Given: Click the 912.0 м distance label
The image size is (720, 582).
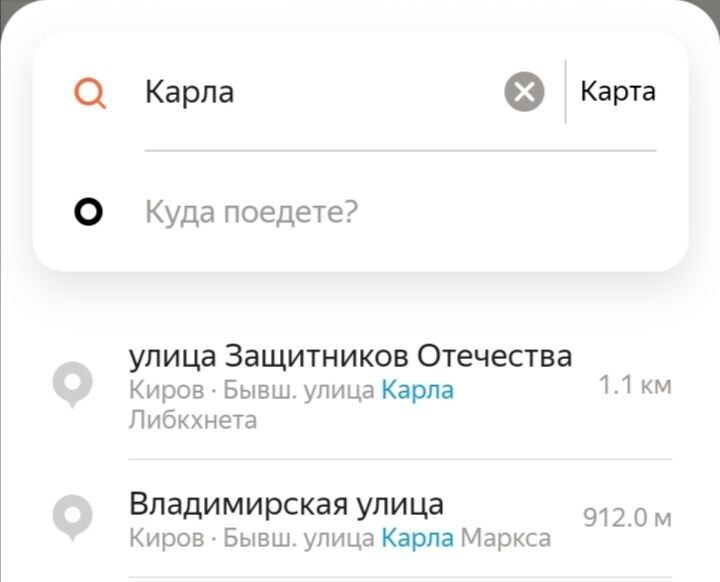Looking at the screenshot, I should point(627,518).
